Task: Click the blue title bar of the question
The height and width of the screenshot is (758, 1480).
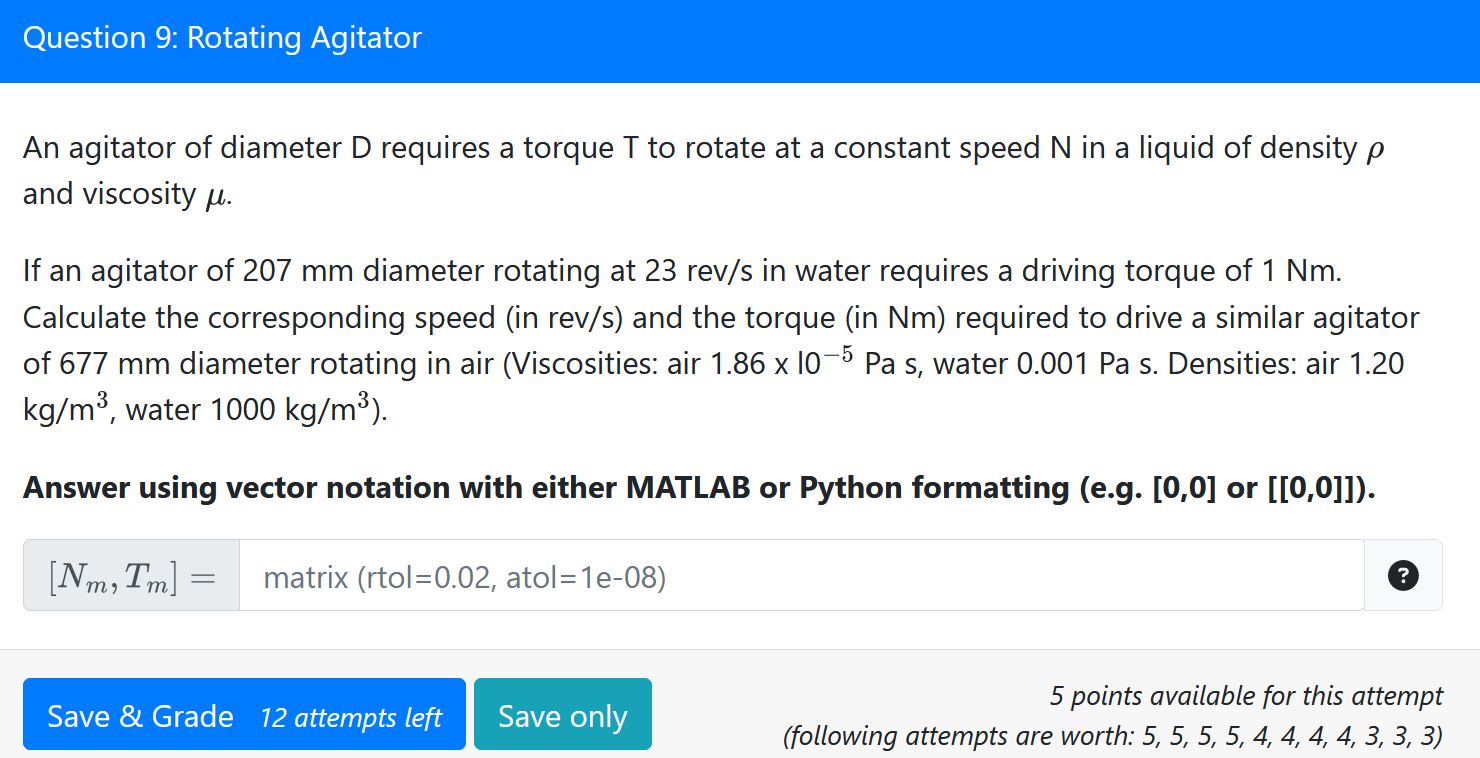Action: click(740, 40)
